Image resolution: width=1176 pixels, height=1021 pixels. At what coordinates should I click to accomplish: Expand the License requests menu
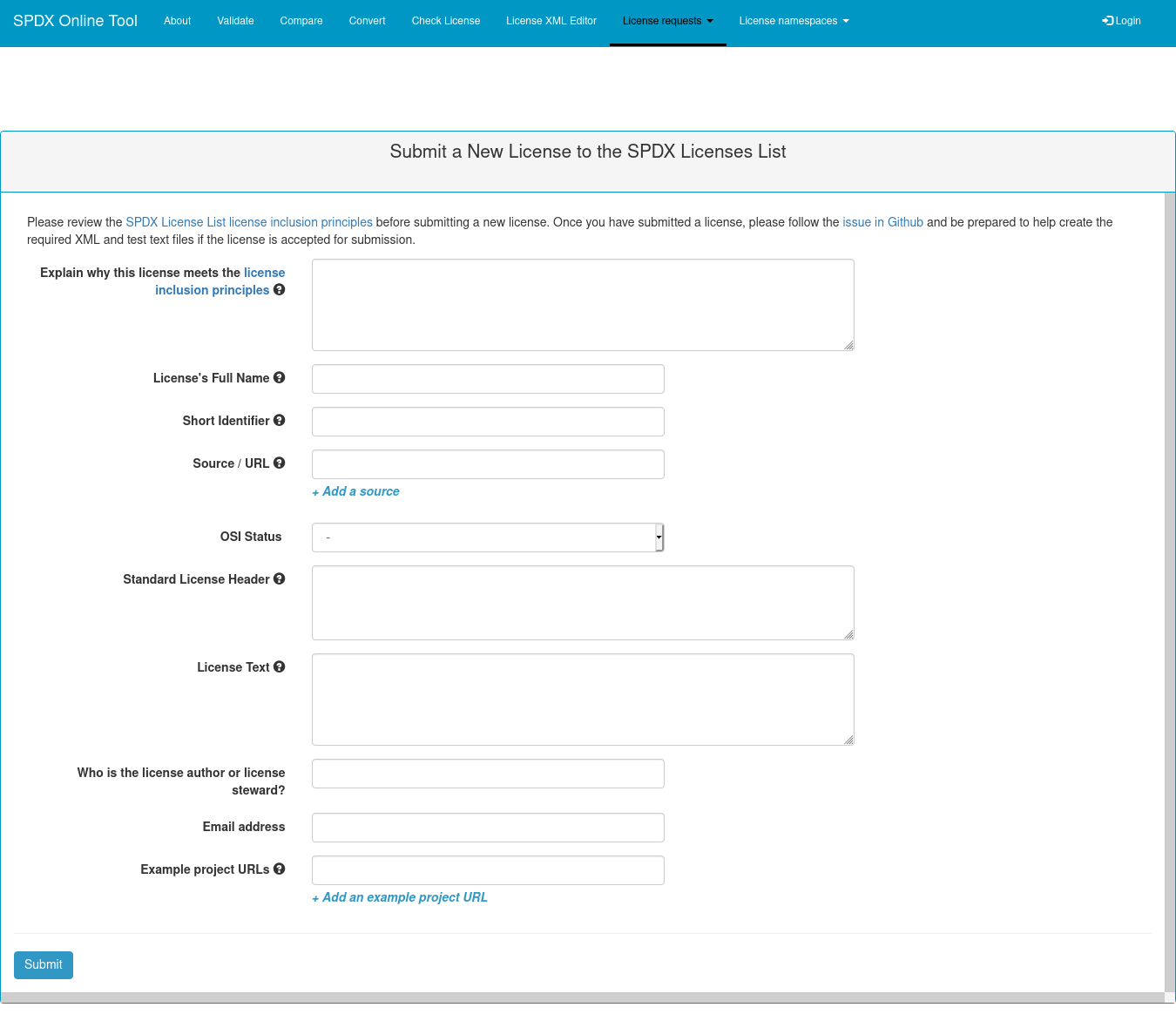[x=667, y=20]
